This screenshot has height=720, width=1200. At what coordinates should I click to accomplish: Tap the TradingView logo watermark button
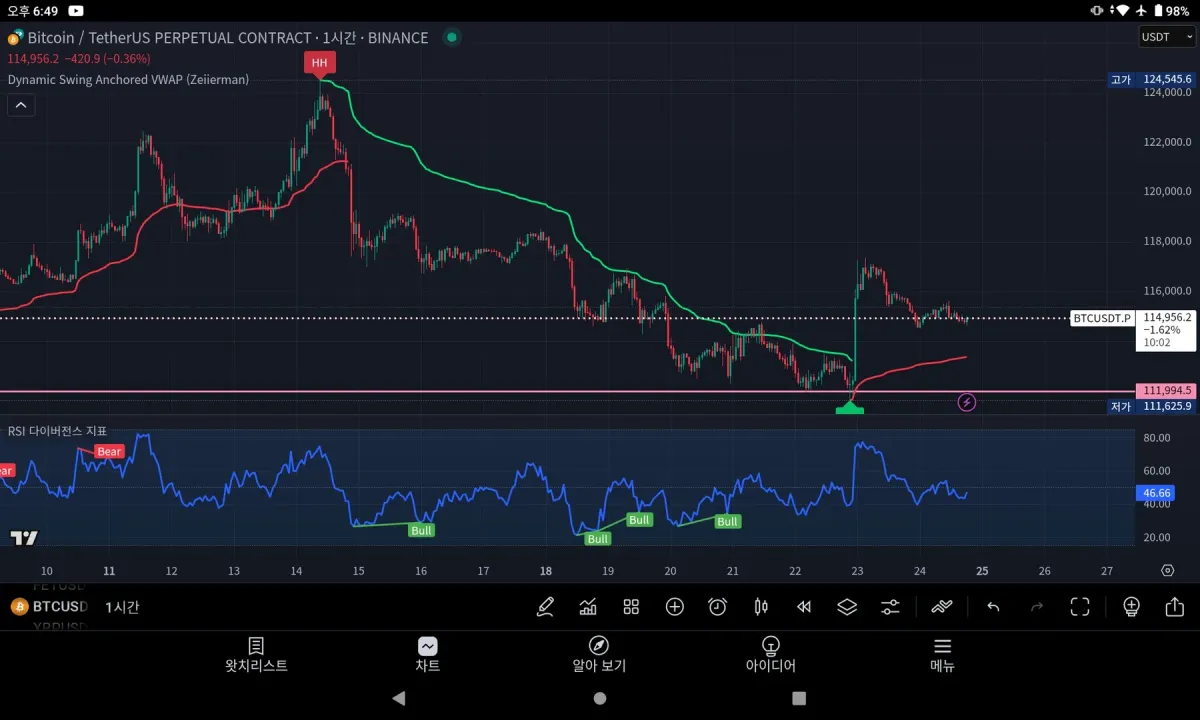click(24, 538)
